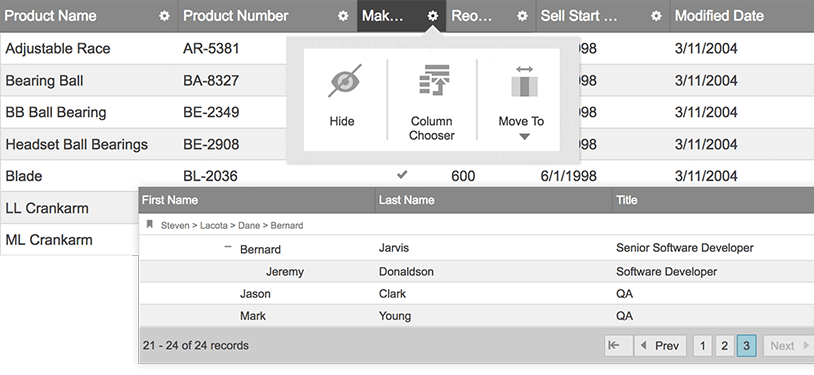This screenshot has width=814, height=375.
Task: Click product number BA-8327
Action: (211, 81)
